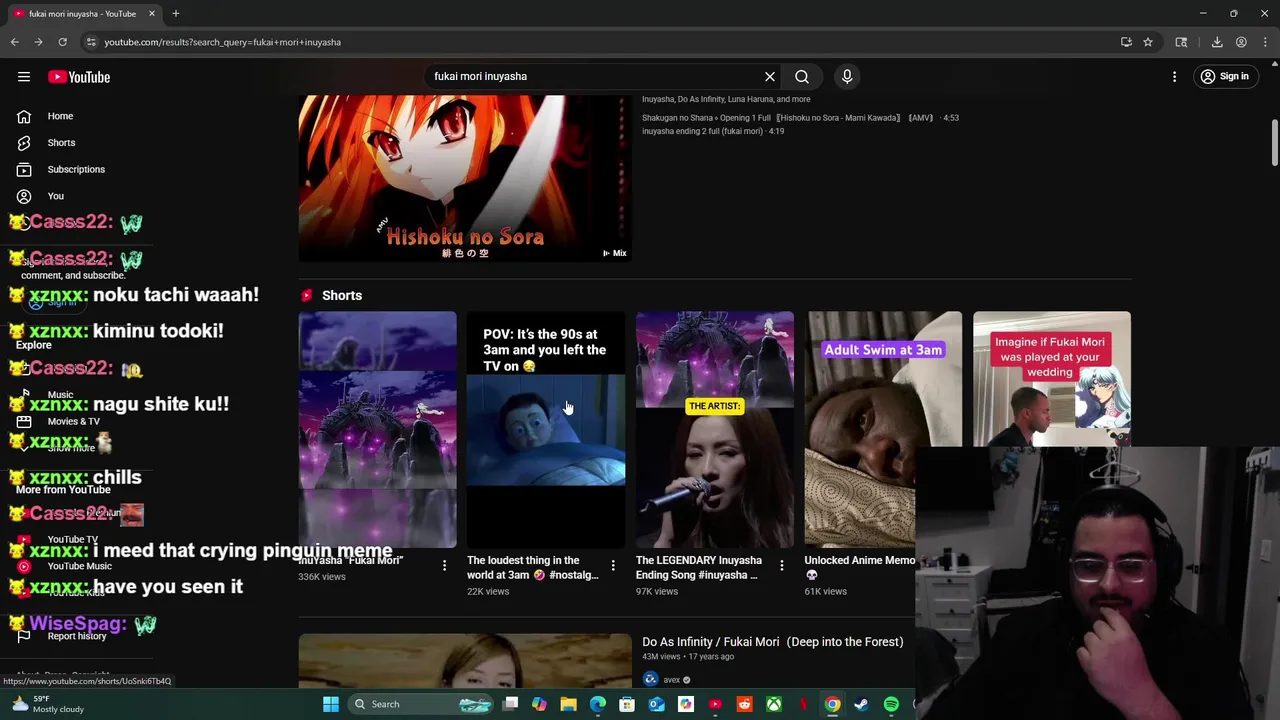Open the Chrome downloads icon
This screenshot has width=1280, height=720.
coord(1217,42)
